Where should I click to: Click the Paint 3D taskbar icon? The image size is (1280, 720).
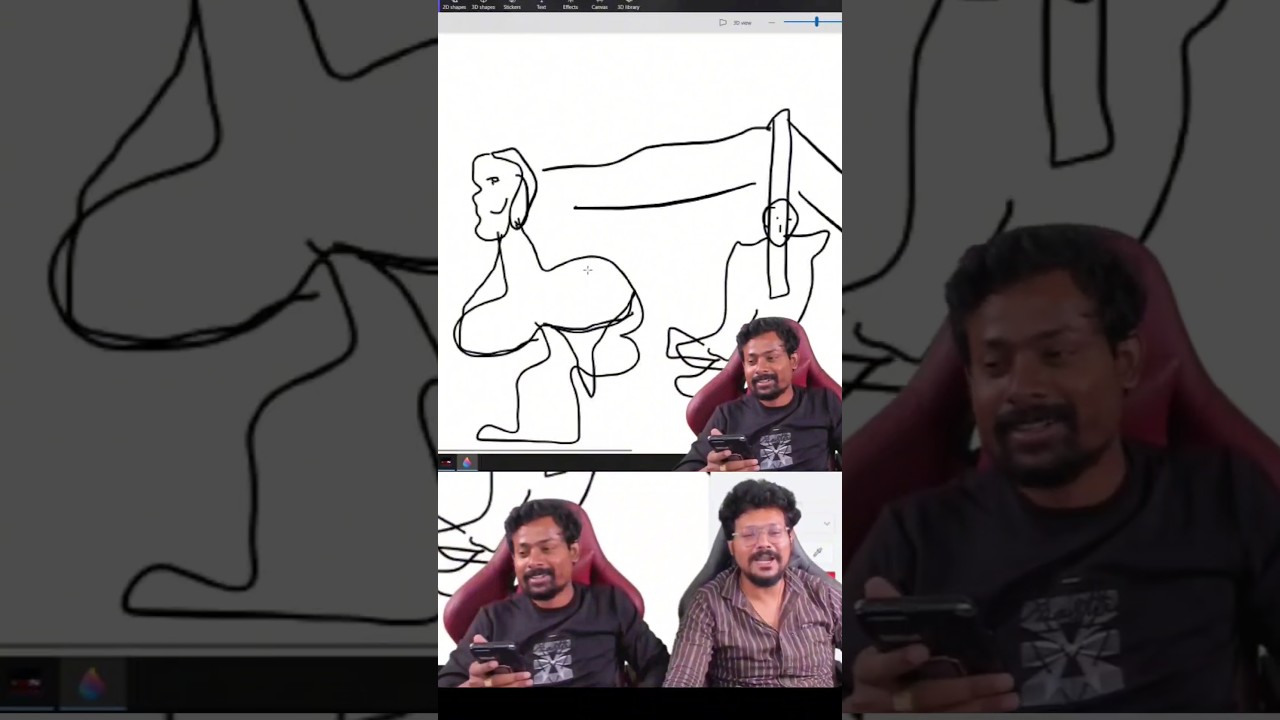click(x=466, y=462)
